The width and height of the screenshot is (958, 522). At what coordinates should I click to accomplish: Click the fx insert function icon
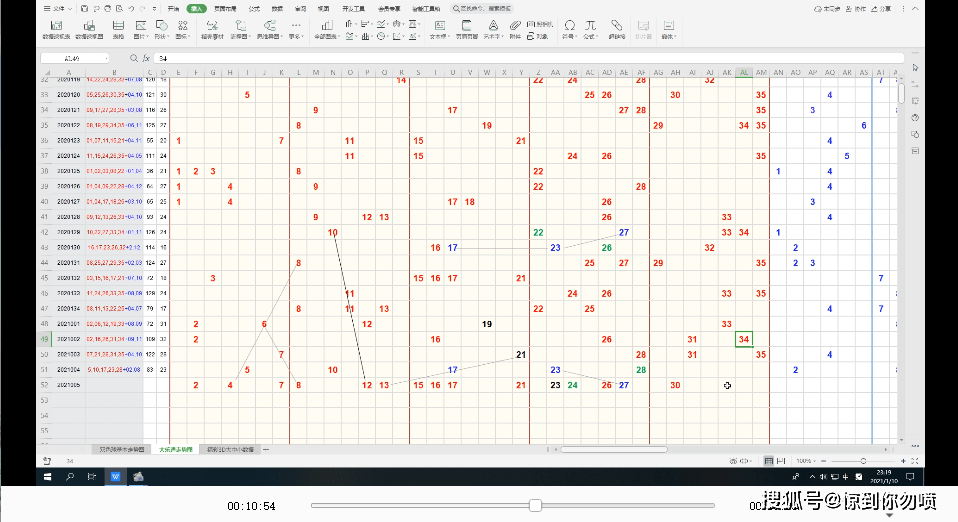[x=146, y=58]
